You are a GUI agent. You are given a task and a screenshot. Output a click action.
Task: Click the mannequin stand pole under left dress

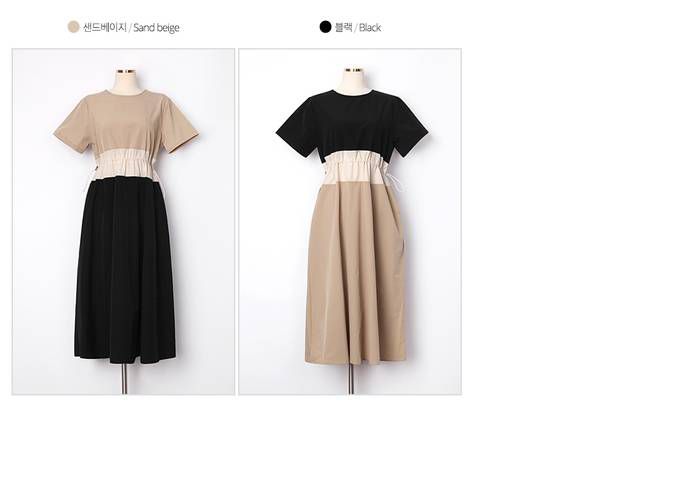point(125,379)
